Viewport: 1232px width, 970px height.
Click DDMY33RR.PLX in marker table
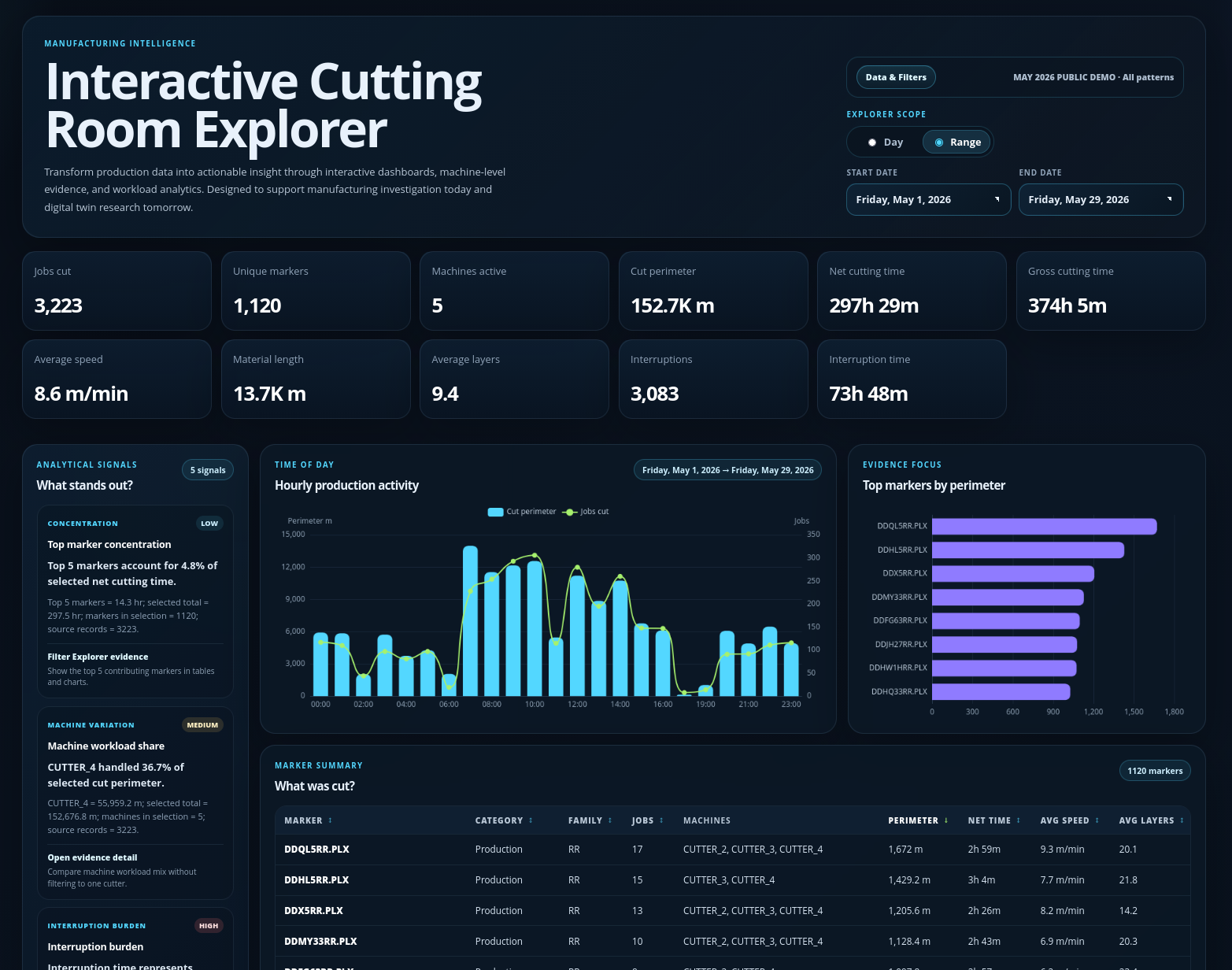point(320,942)
